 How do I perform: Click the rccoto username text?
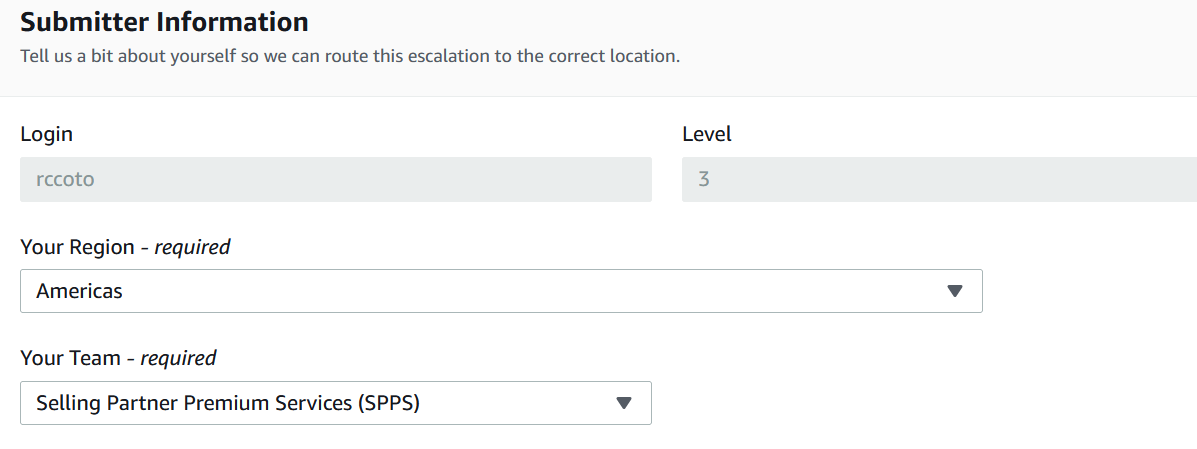pyautogui.click(x=66, y=180)
